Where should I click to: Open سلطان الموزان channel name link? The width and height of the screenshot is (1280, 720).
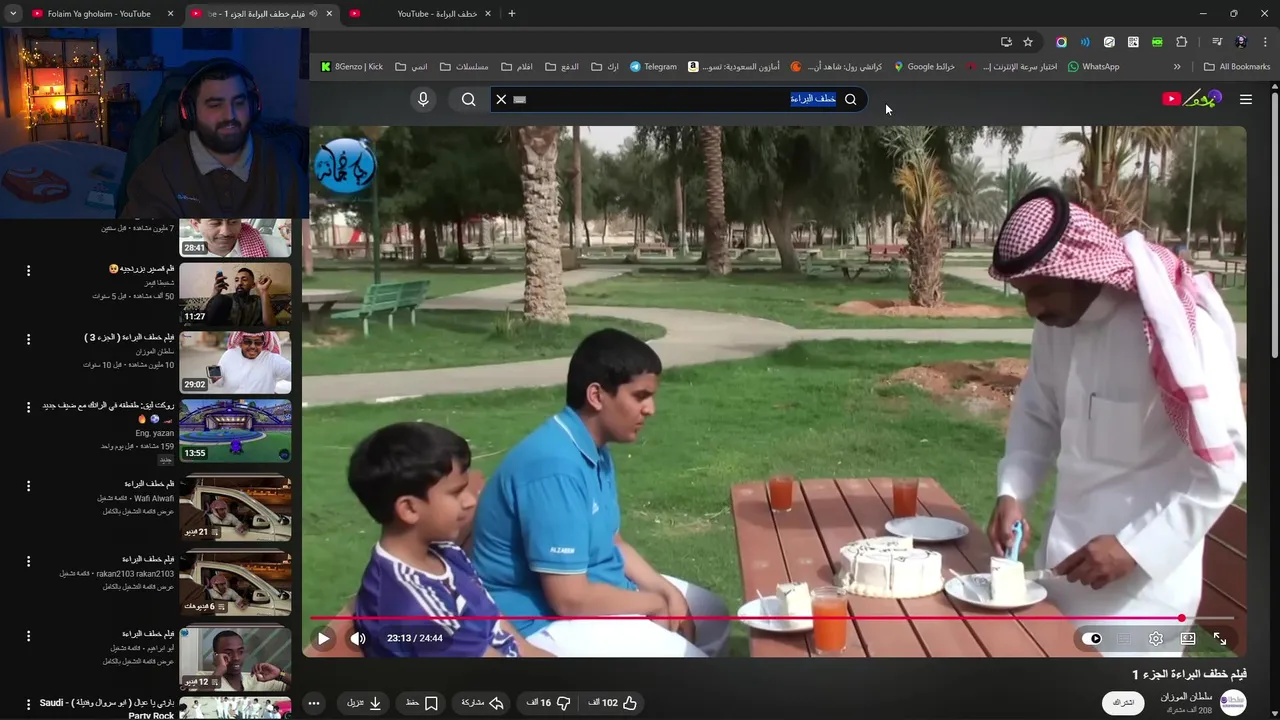pyautogui.click(x=1186, y=696)
